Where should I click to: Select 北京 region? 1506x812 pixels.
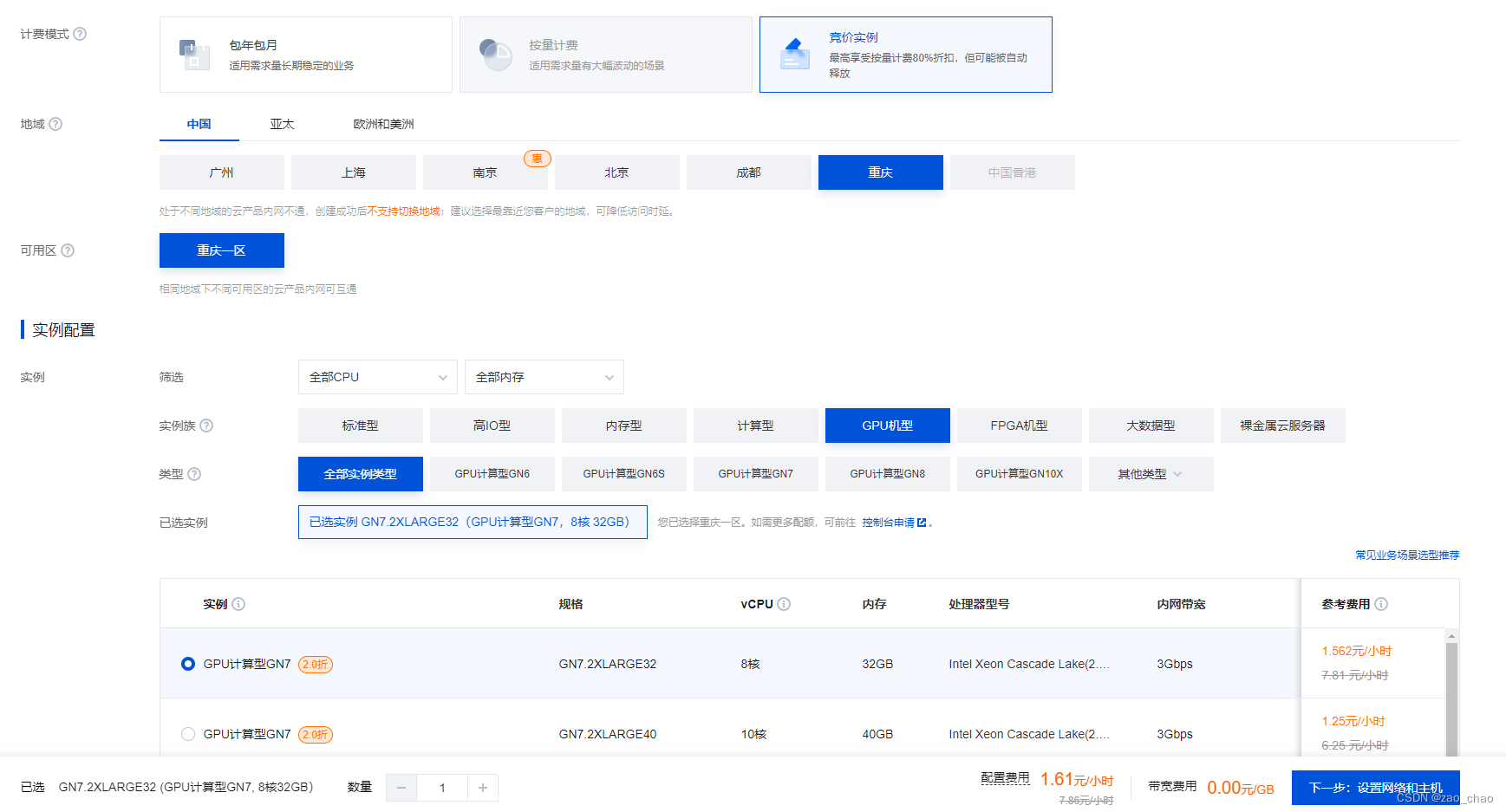click(617, 172)
